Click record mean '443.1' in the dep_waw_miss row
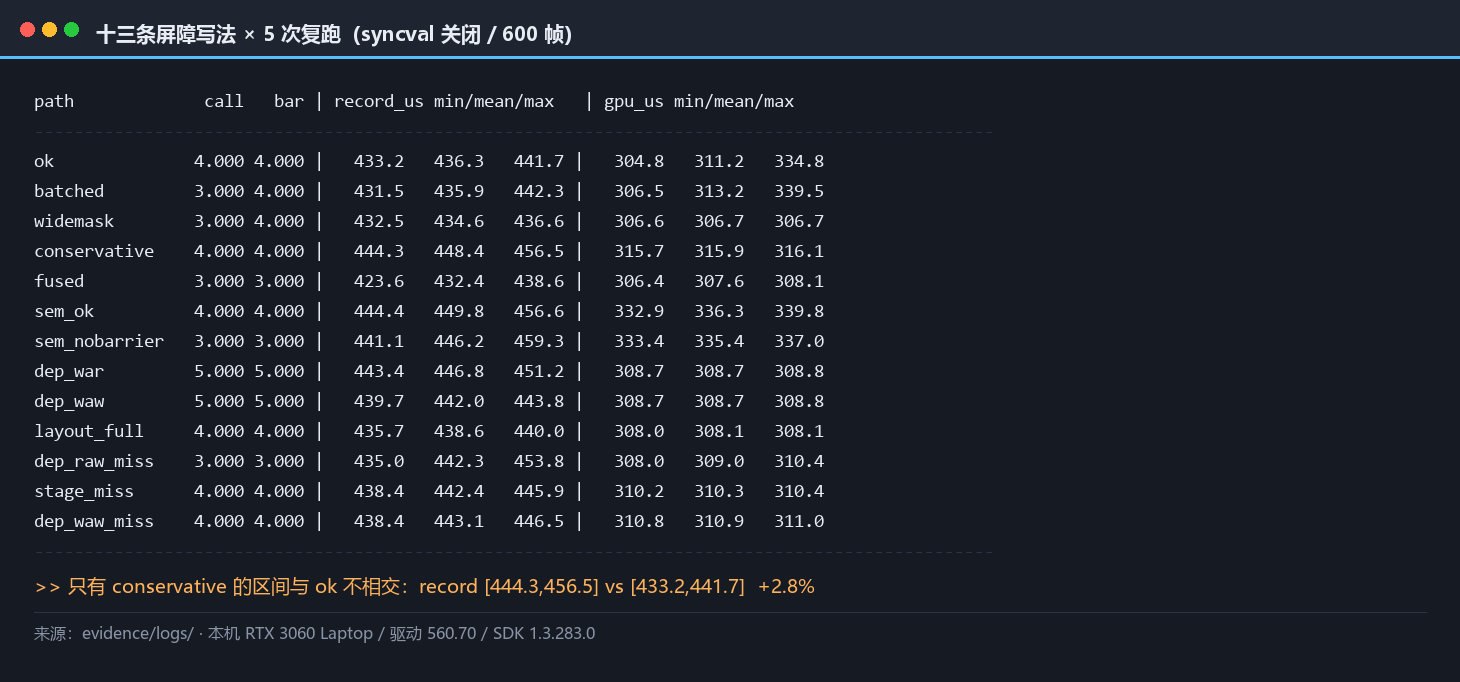Screen dimensions: 1460x682 click(459, 521)
